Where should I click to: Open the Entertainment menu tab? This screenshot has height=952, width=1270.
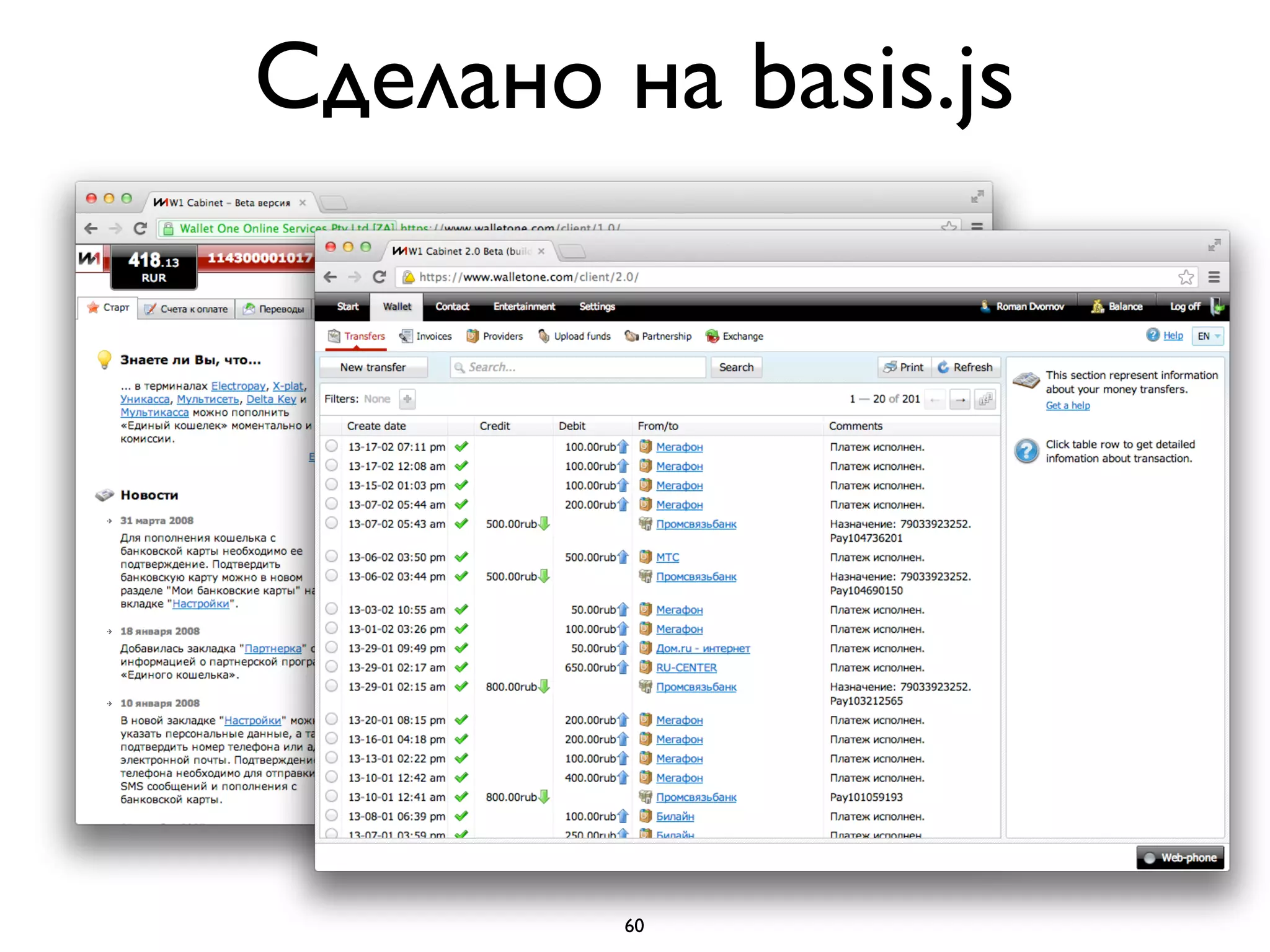coord(524,306)
